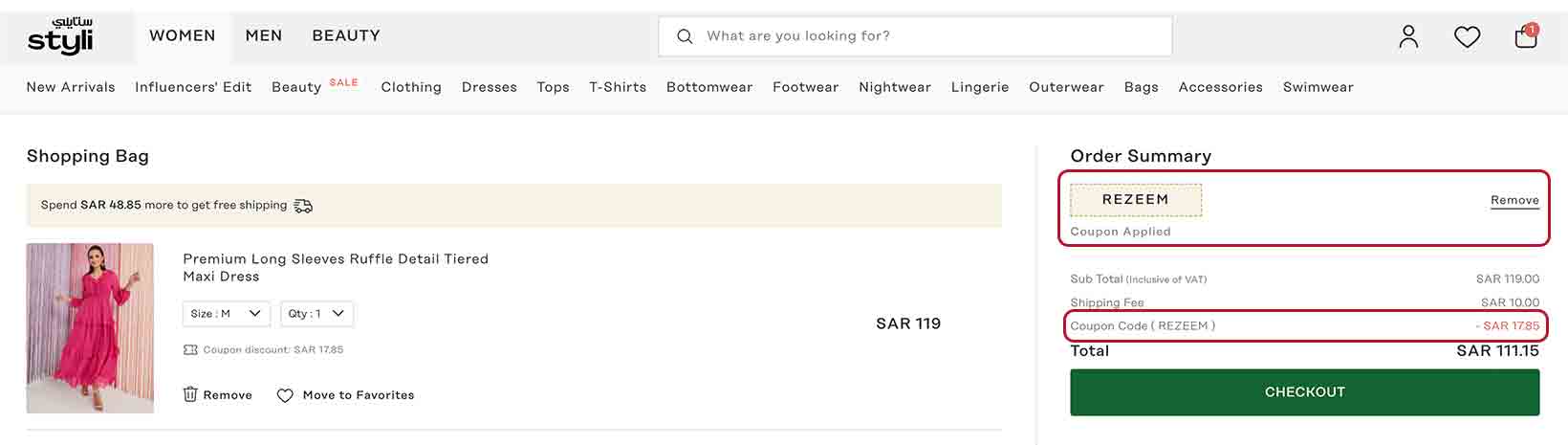This screenshot has height=445, width=1568.
Task: Switch to the BEAUTY tab
Action: click(x=346, y=35)
